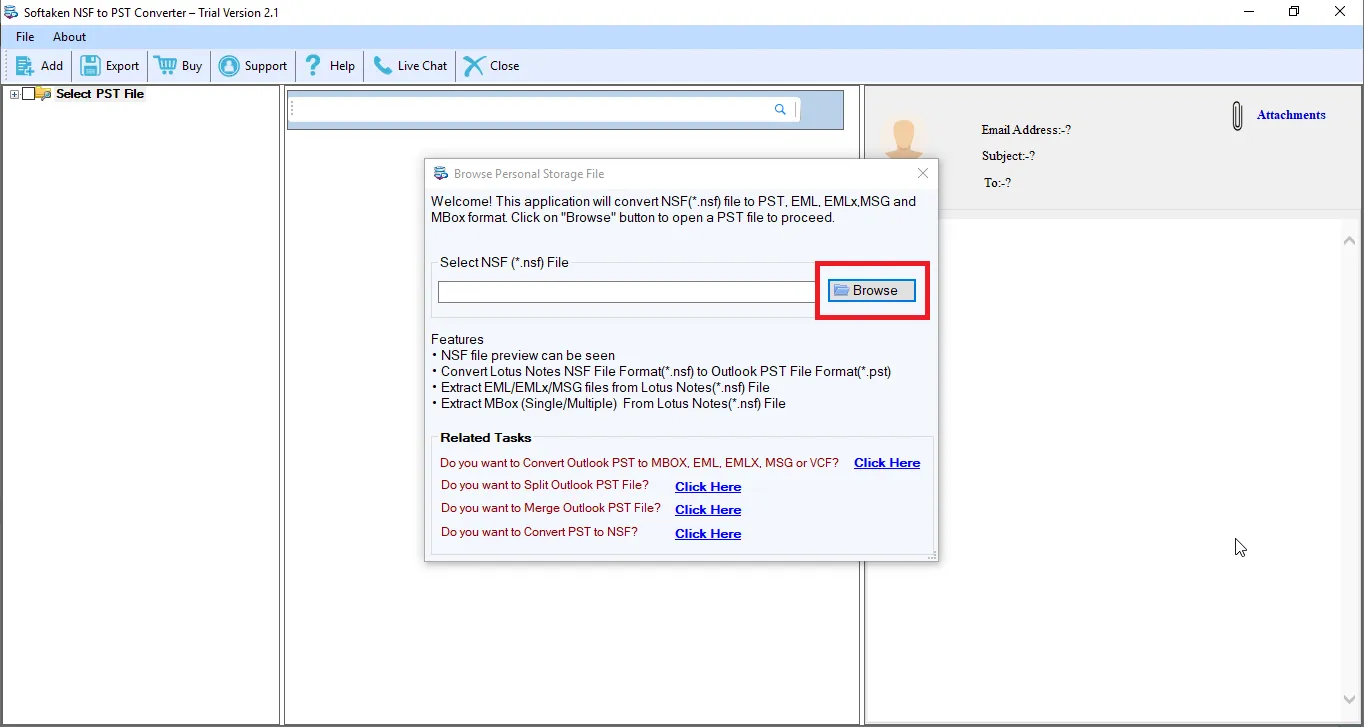Click the 'Subject:-?' label

pyautogui.click(x=1008, y=156)
